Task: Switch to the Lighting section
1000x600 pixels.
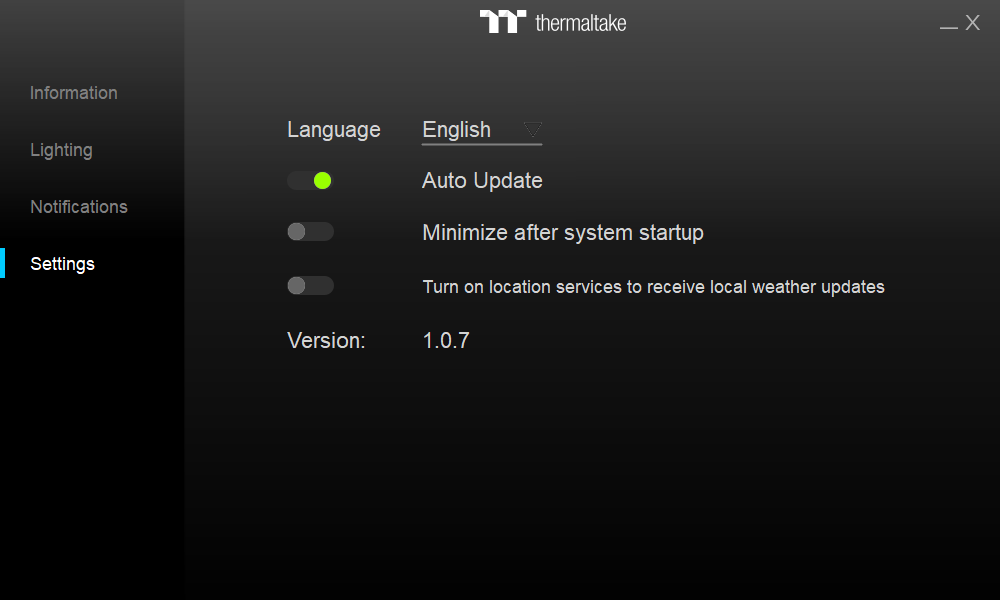Action: tap(61, 150)
